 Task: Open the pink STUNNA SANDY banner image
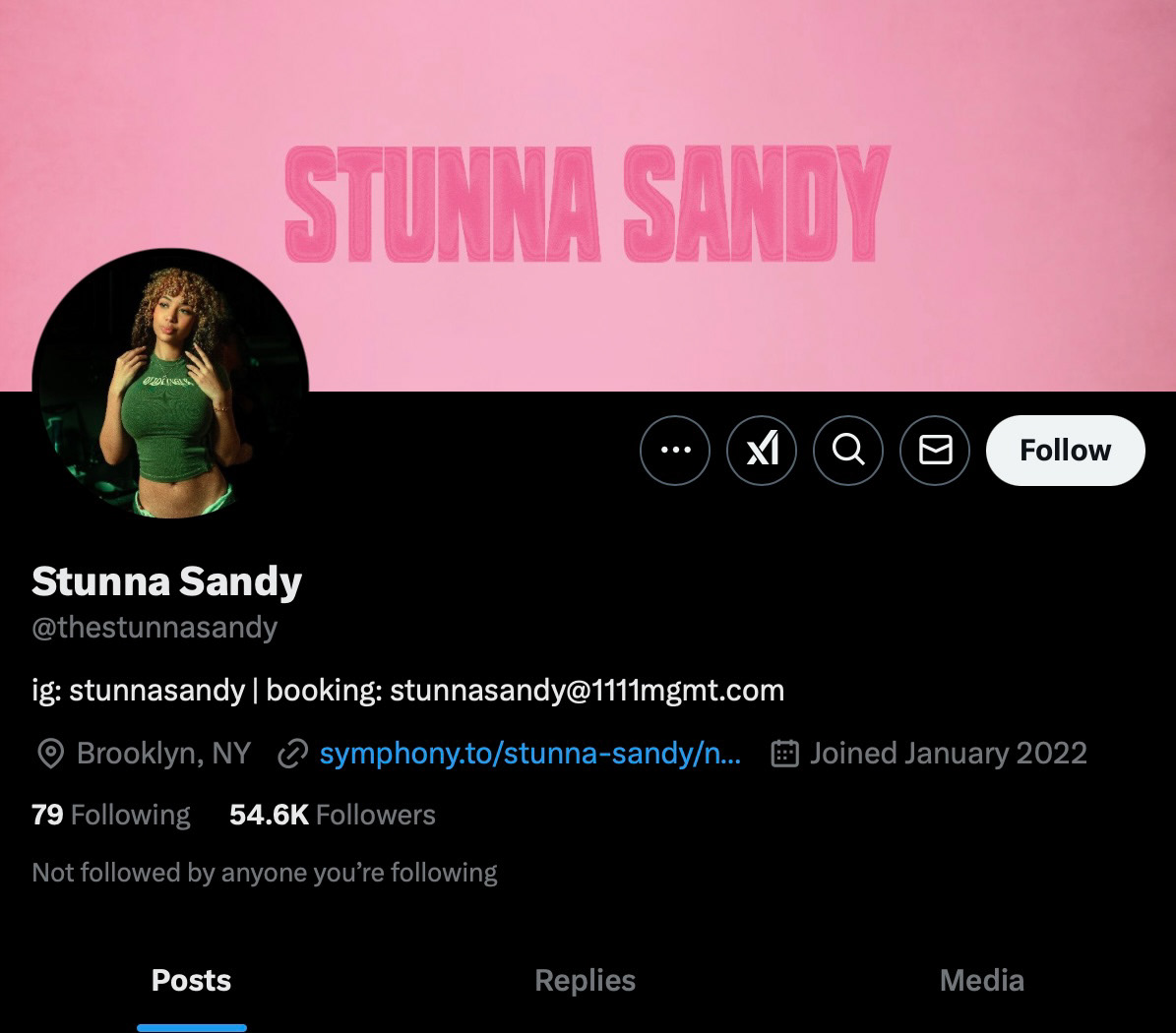(x=588, y=195)
